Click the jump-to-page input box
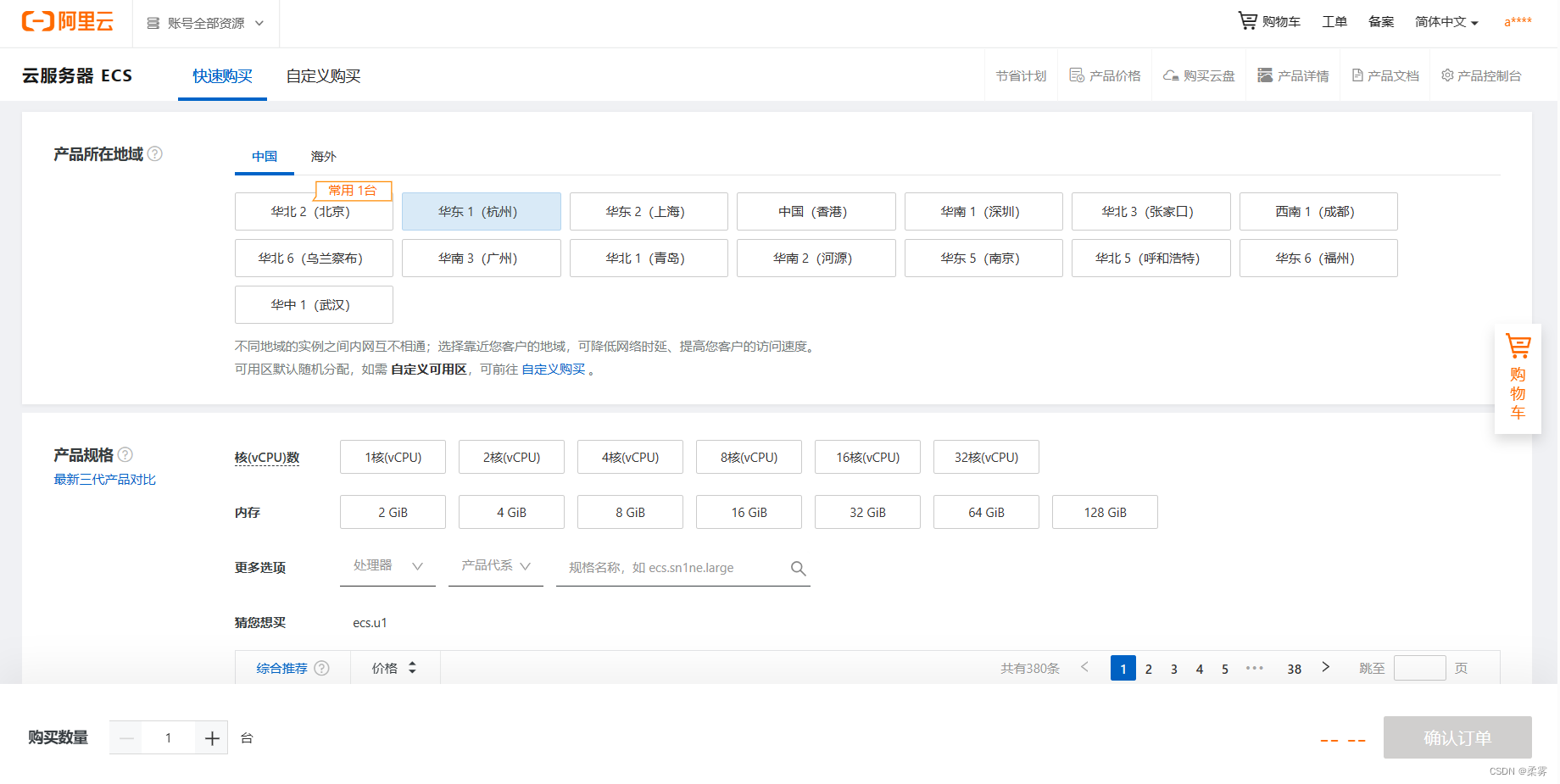 tap(1419, 668)
